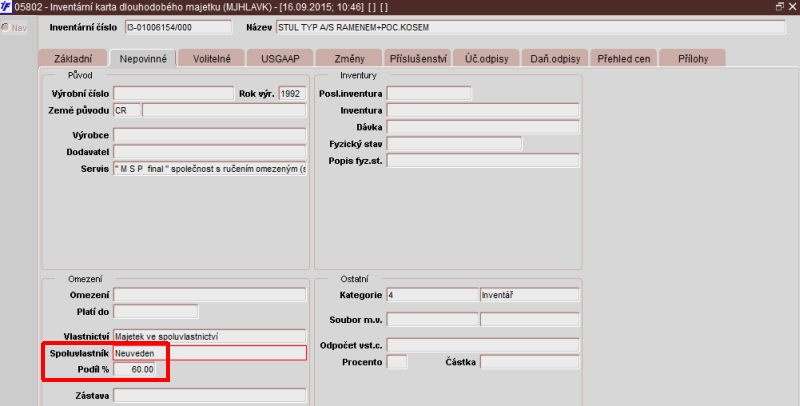Click the Výrobce field
Viewport: 800px width, 406px height.
pyautogui.click(x=210, y=135)
